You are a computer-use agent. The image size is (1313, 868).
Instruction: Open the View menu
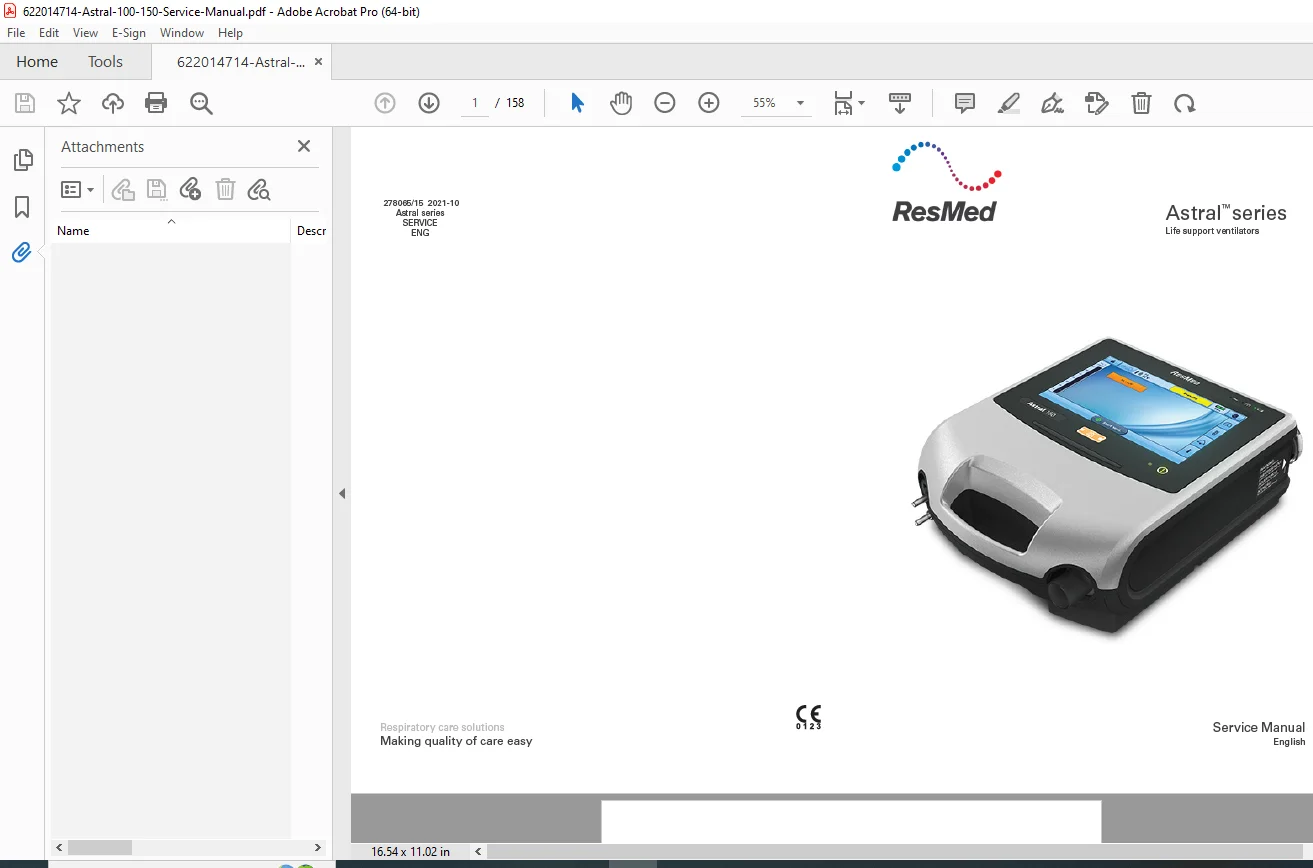85,33
